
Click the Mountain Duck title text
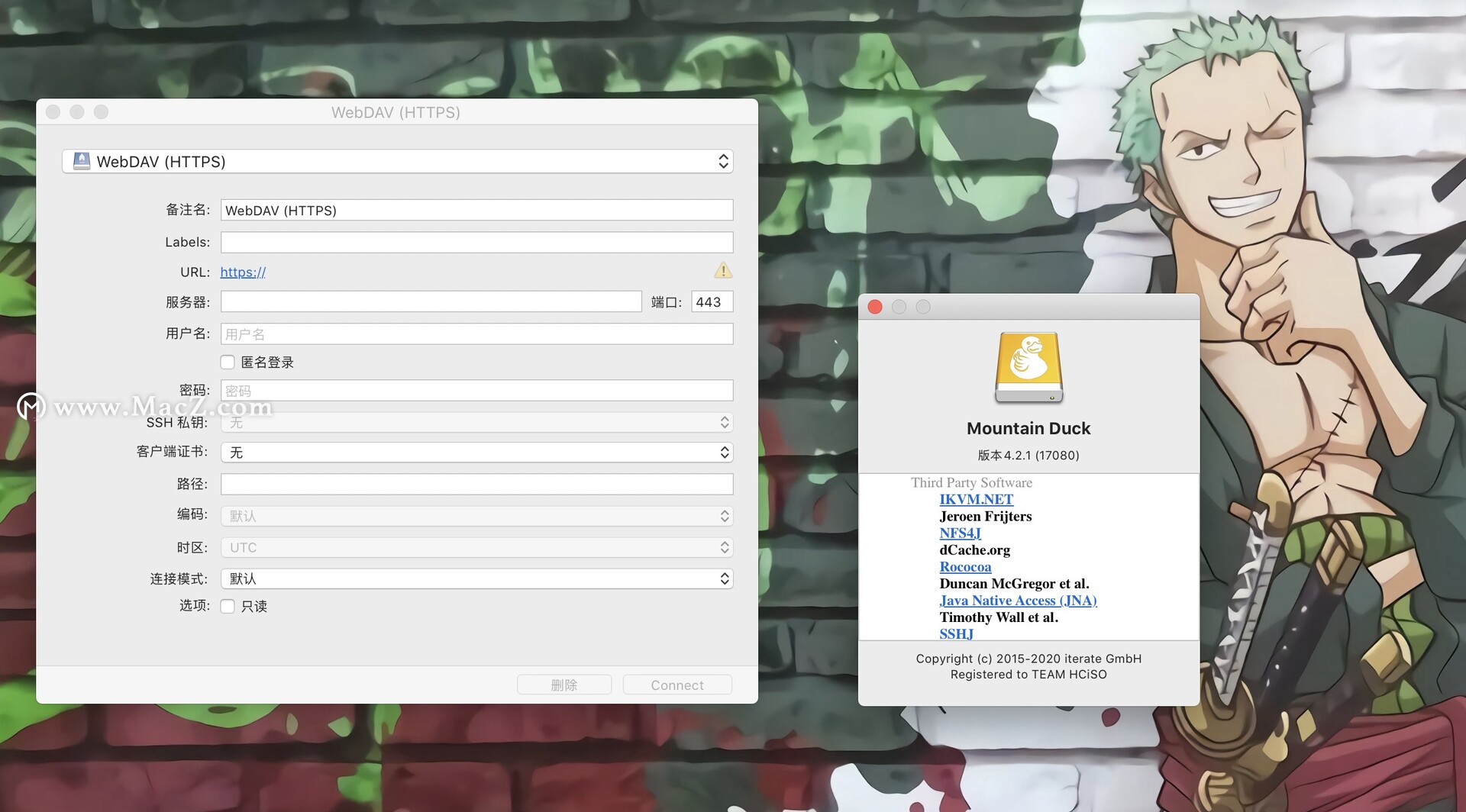pos(1028,428)
